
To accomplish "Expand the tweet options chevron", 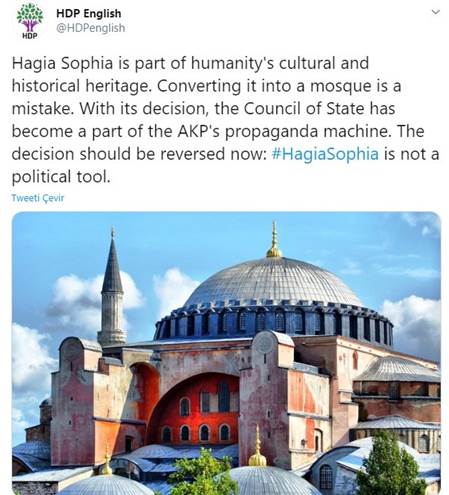I will tap(435, 12).
